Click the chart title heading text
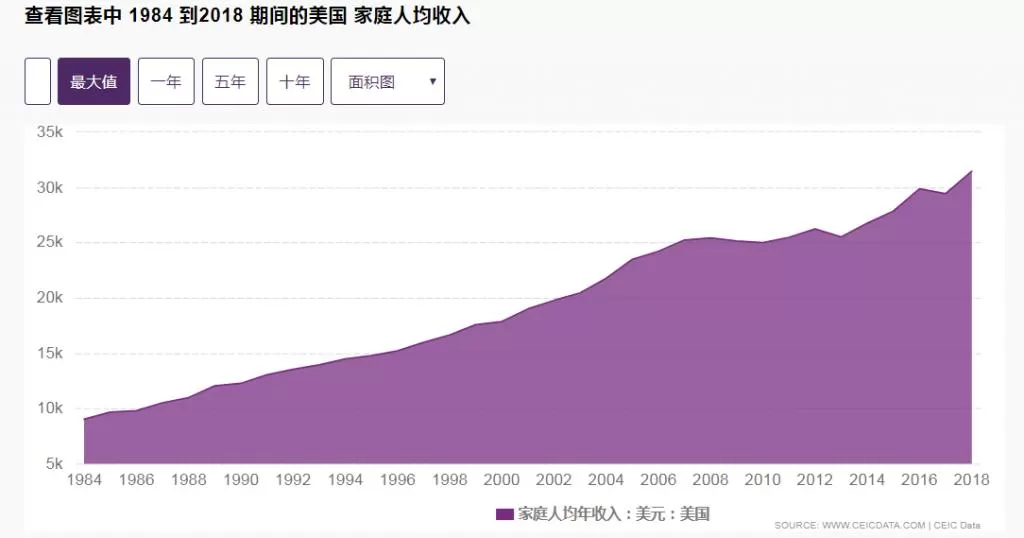The image size is (1024, 538). click(x=248, y=16)
